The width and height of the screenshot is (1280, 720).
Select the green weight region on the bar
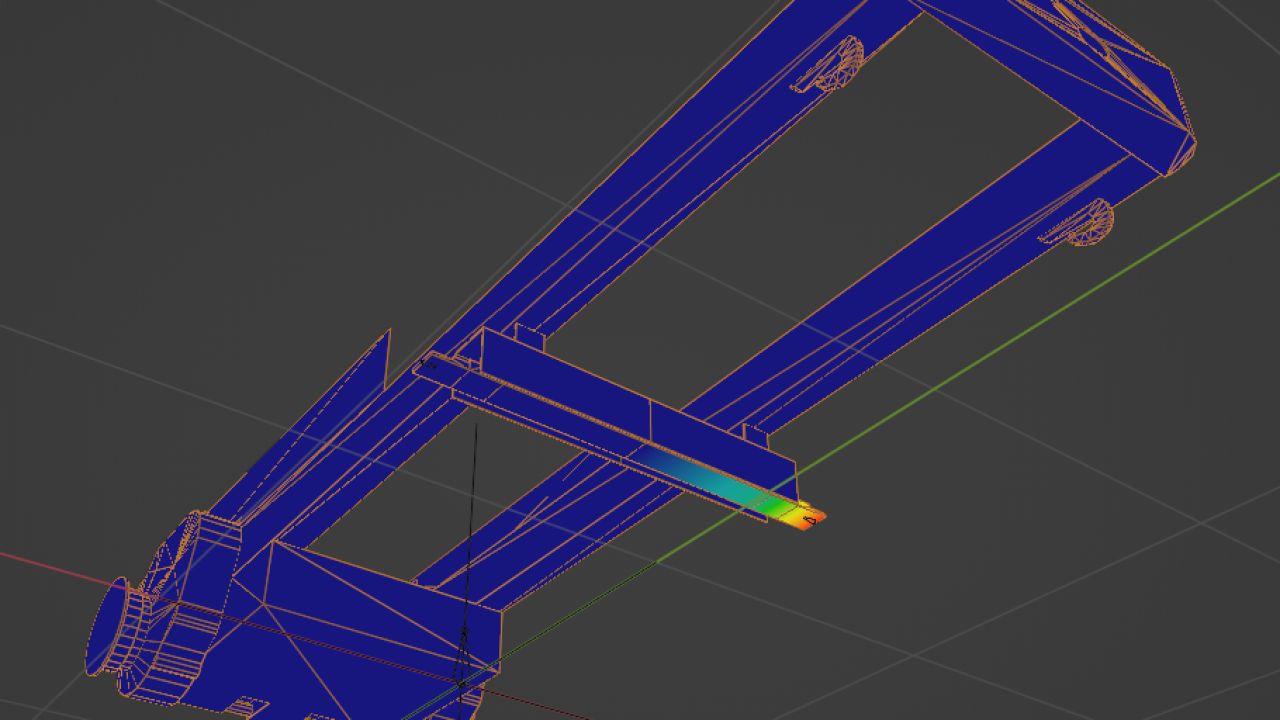coord(772,506)
